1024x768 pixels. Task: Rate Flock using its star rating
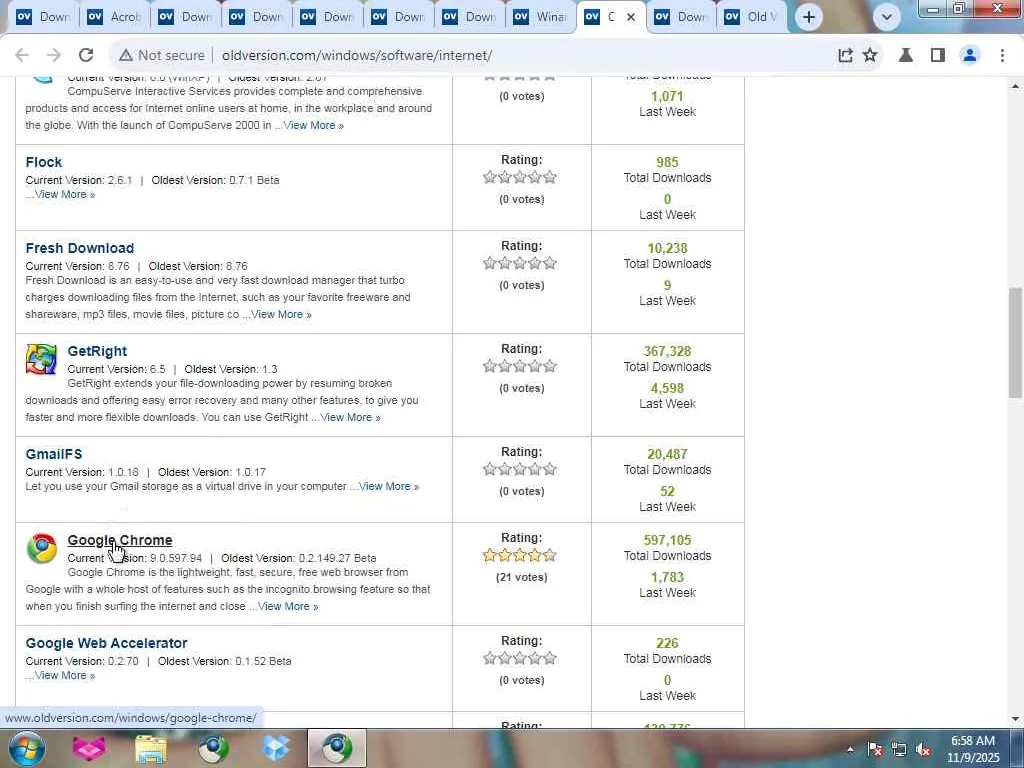tap(520, 177)
